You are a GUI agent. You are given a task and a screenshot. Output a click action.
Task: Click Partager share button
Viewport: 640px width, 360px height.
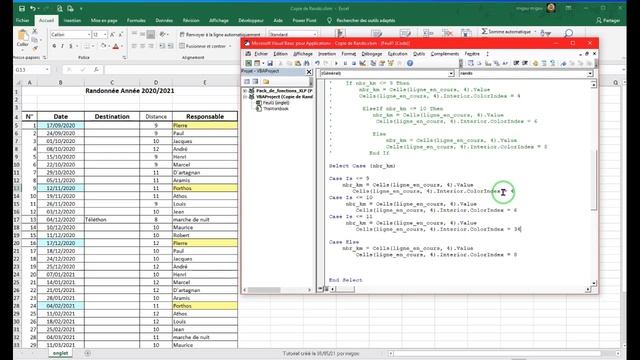[608, 20]
